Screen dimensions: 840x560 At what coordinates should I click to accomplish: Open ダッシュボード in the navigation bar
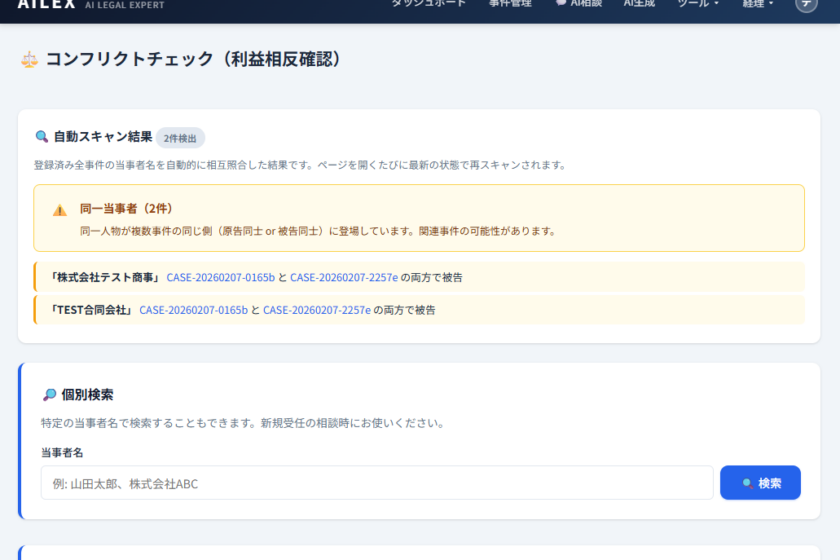click(x=428, y=4)
